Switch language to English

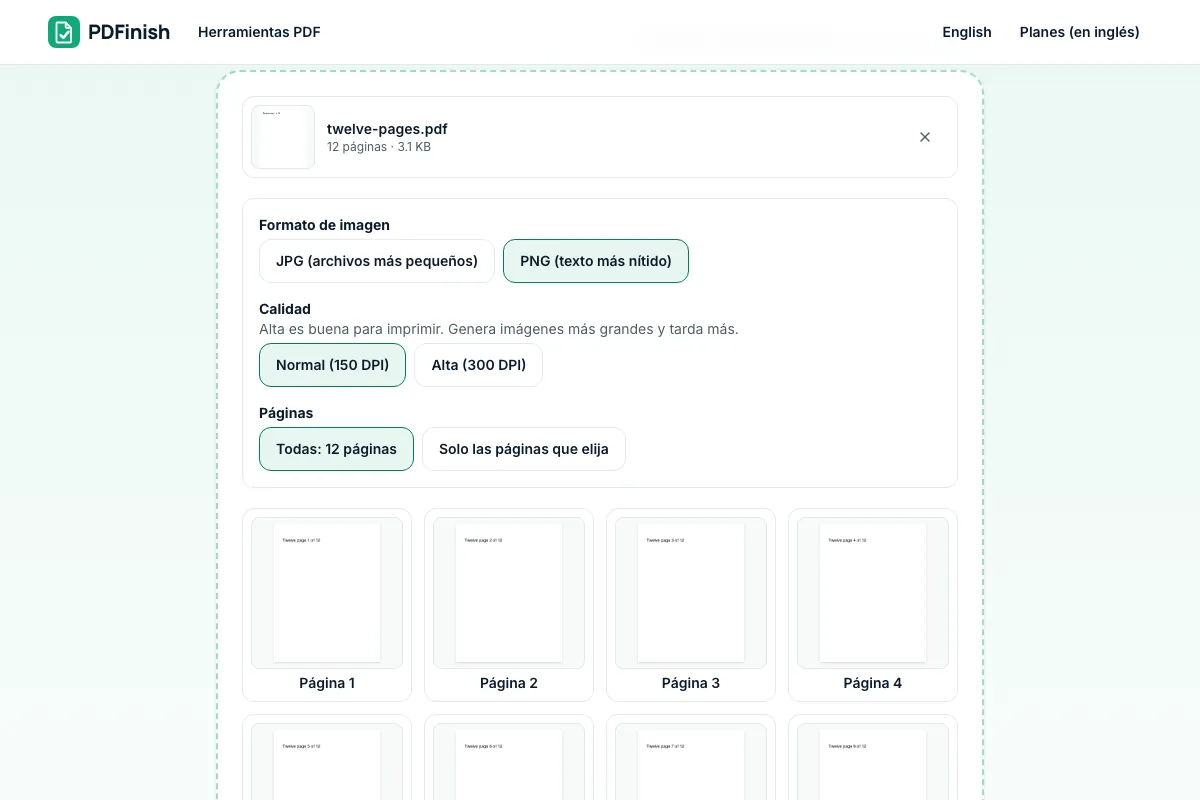coord(967,32)
